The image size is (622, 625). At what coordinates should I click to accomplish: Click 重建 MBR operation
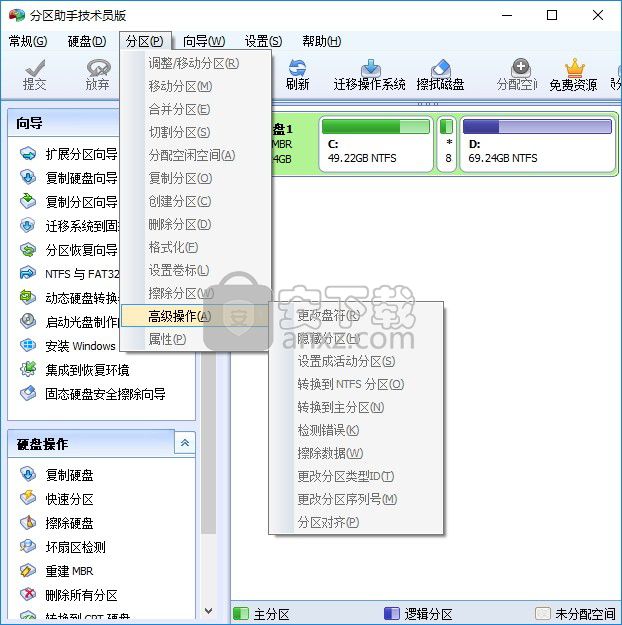coord(56,571)
